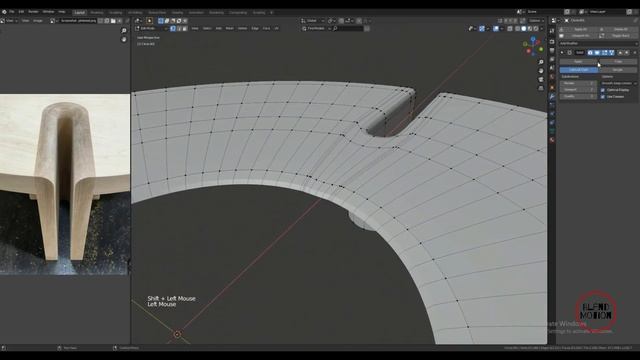The height and width of the screenshot is (360, 640).
Task: Toggle viewport overlays
Action: [x=496, y=29]
